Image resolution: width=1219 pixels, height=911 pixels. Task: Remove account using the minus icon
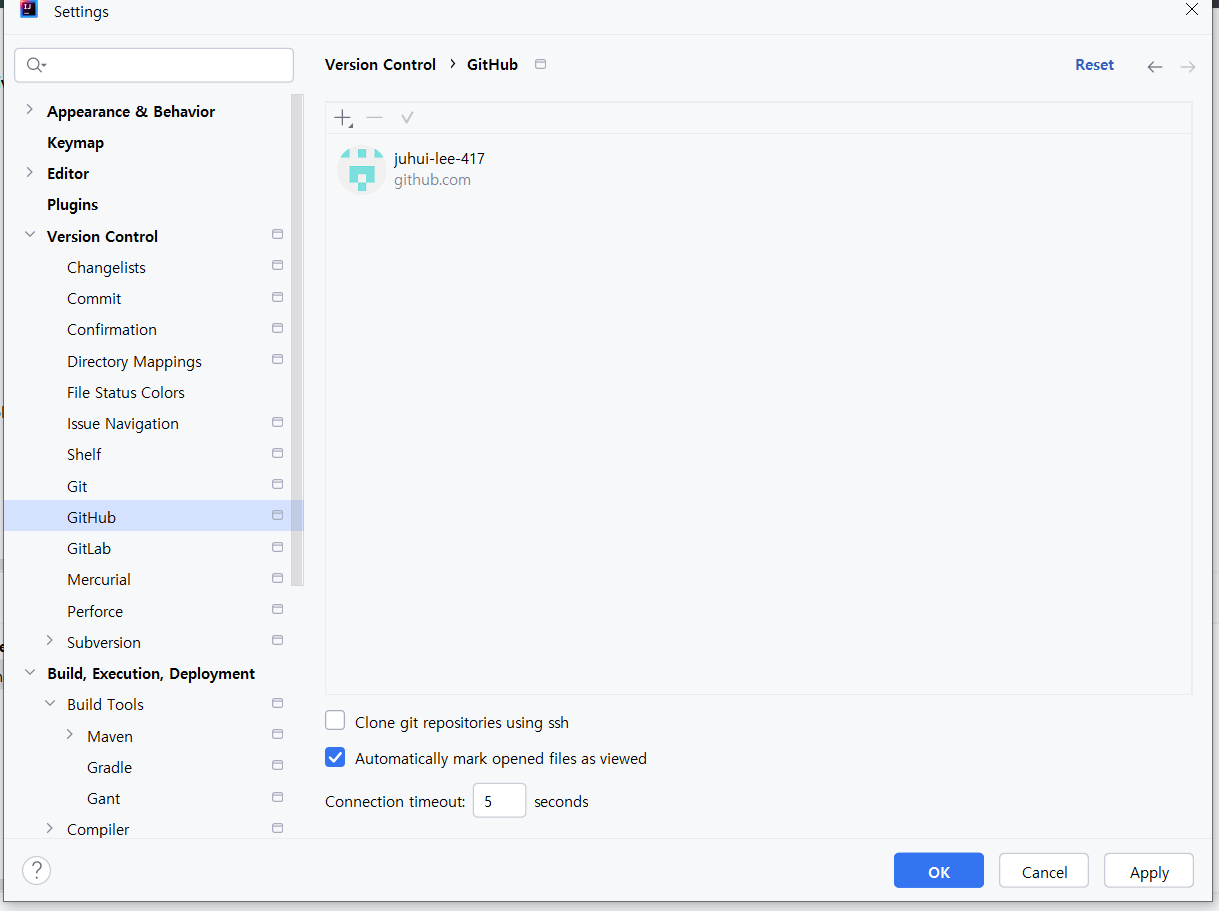click(x=374, y=118)
